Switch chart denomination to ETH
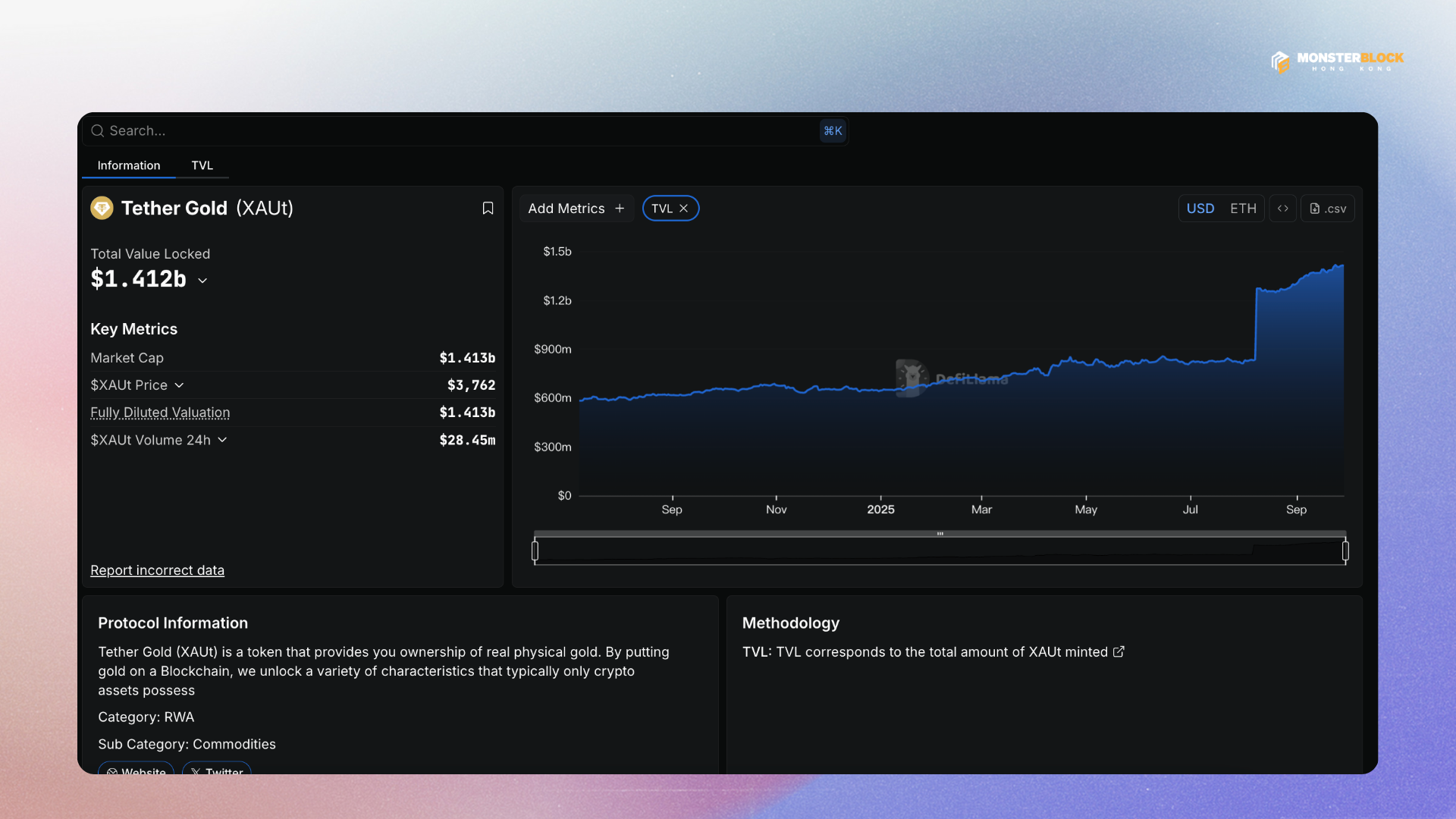The width and height of the screenshot is (1456, 819). coord(1243,209)
